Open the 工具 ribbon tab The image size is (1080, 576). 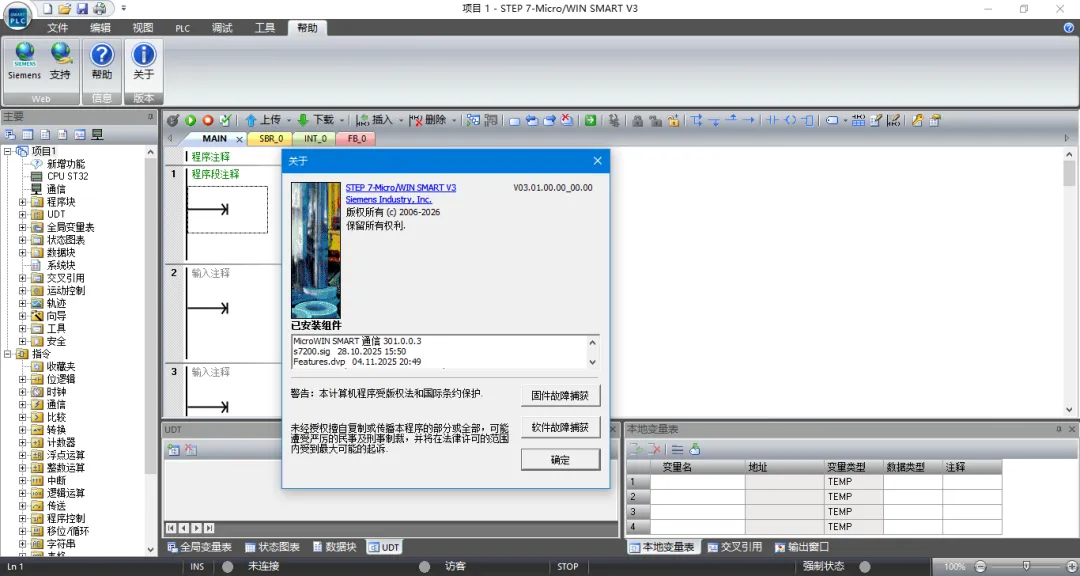click(x=264, y=28)
